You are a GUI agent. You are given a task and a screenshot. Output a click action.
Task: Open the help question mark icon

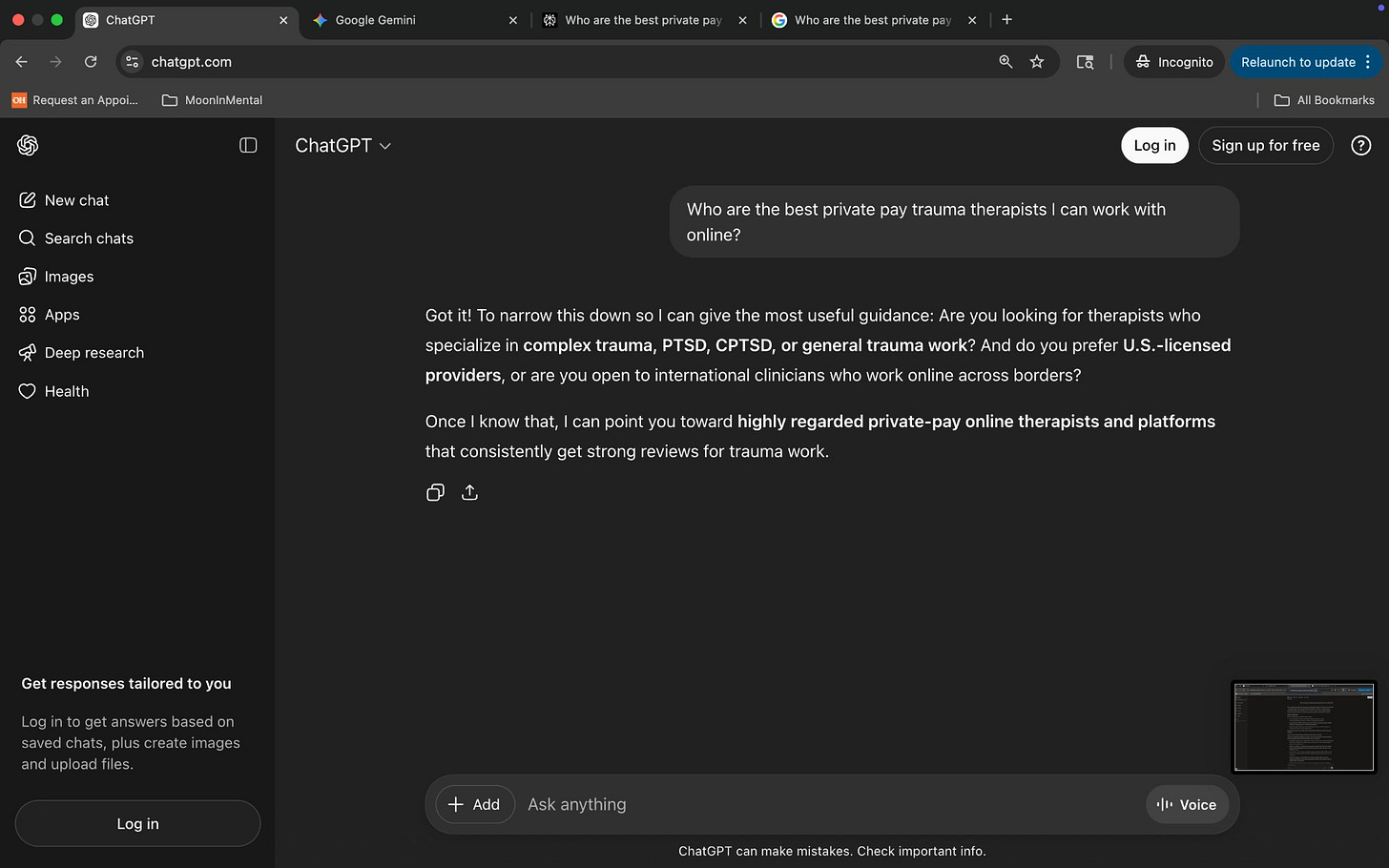pyautogui.click(x=1361, y=145)
